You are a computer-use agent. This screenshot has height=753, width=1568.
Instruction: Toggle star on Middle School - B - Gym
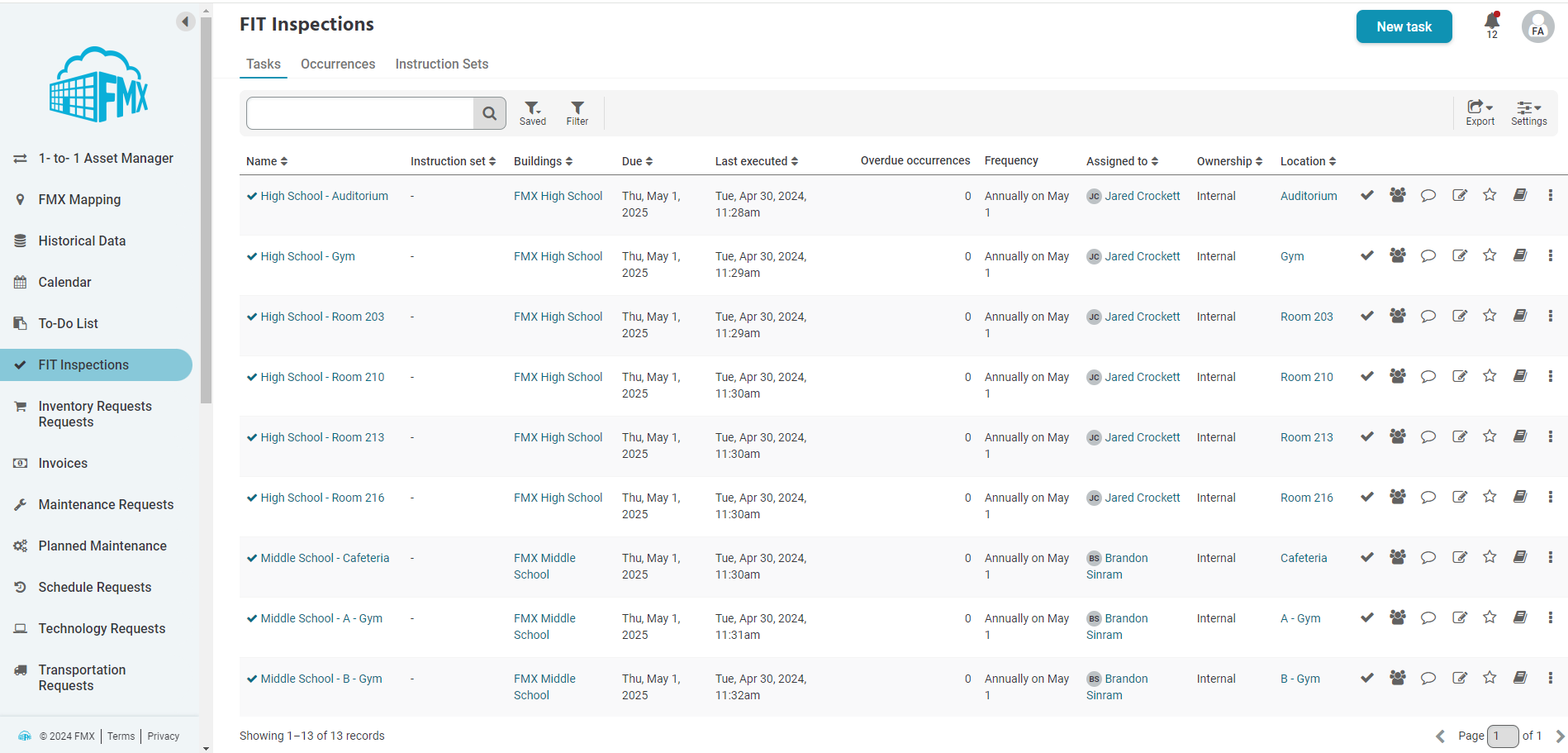point(1489,679)
